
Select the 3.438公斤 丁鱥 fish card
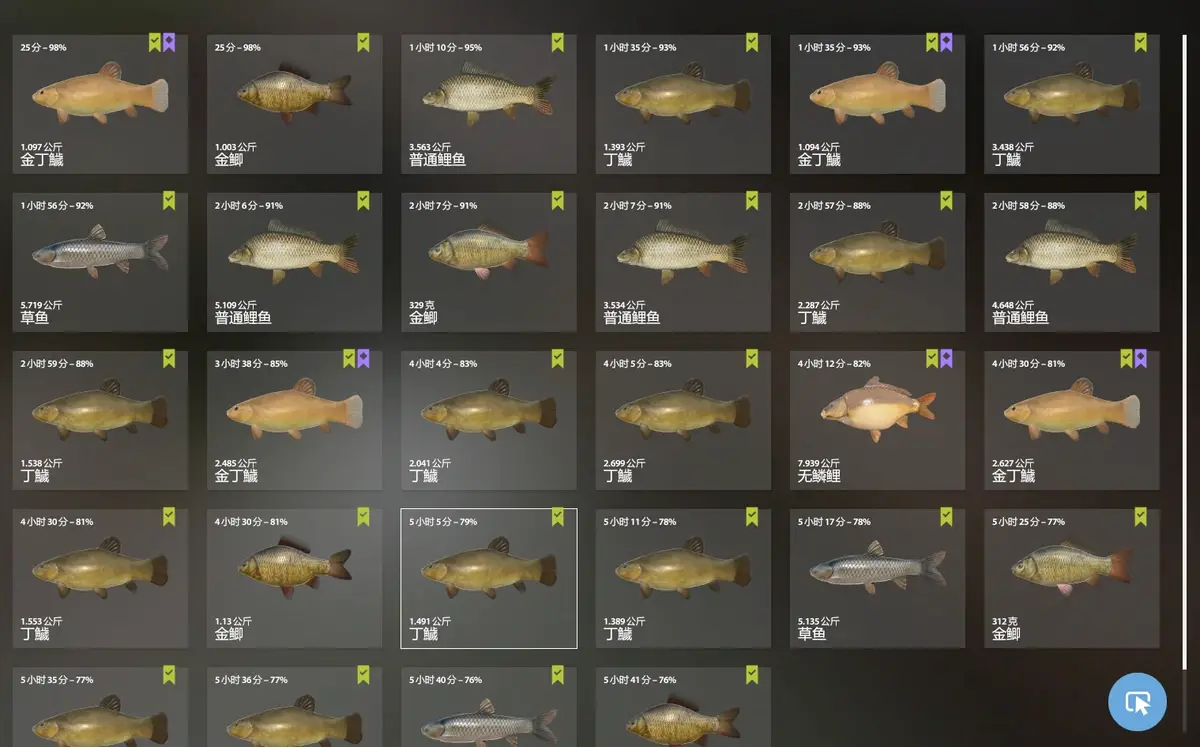(x=1072, y=104)
